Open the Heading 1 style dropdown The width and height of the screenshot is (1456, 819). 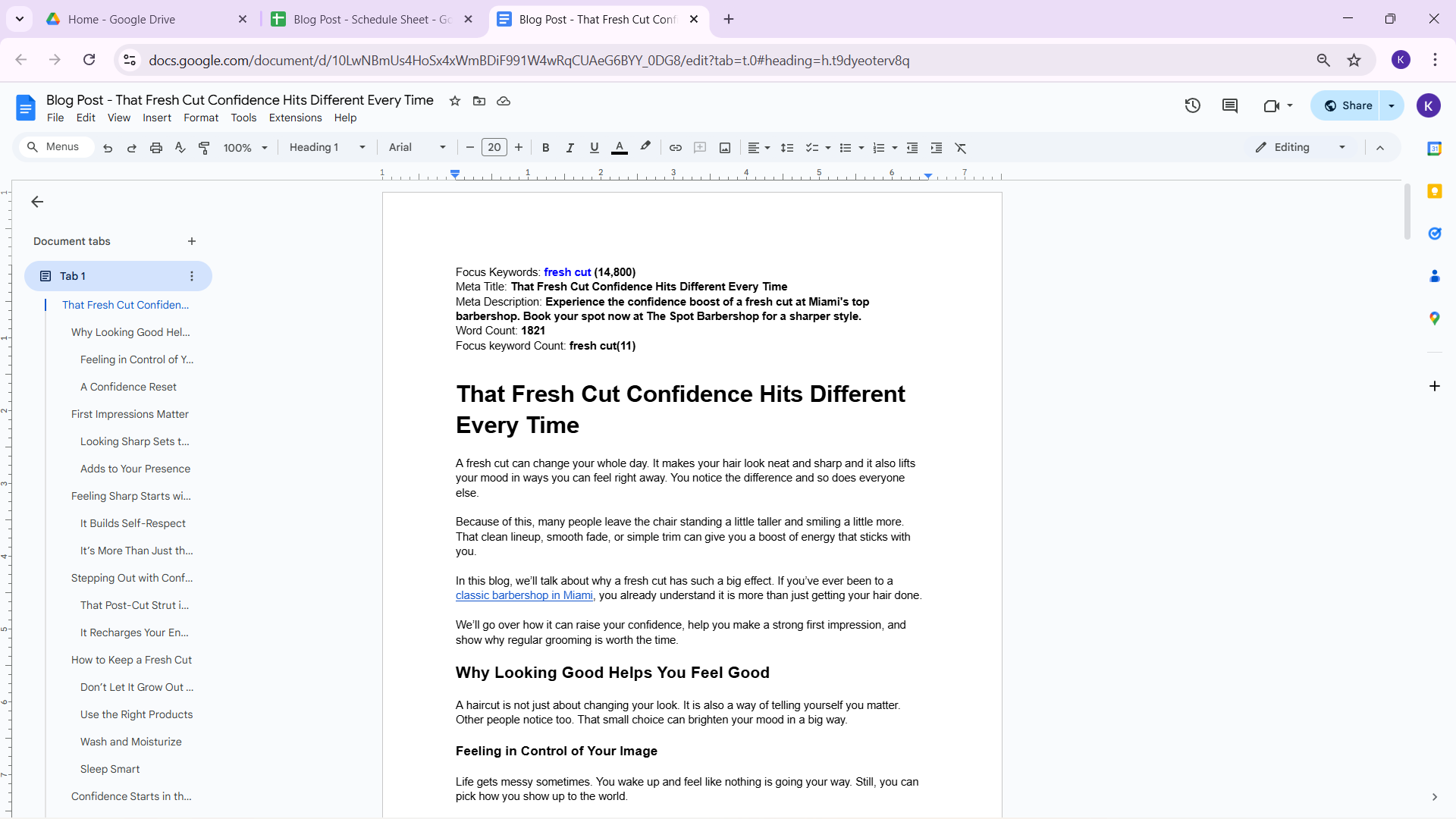(x=327, y=148)
